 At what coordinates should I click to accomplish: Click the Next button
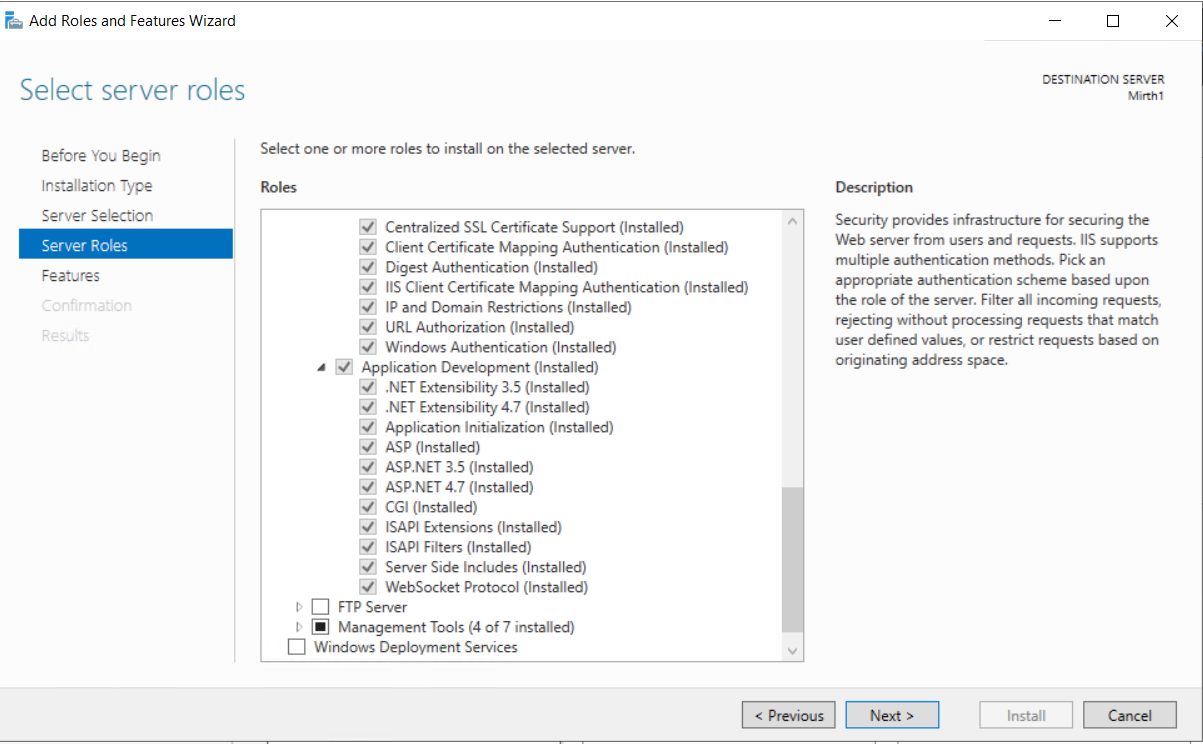[892, 715]
